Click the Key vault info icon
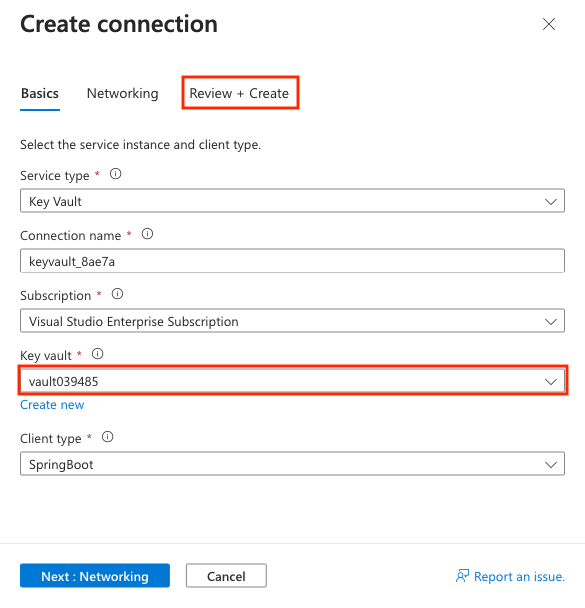585x608 pixels. click(x=98, y=354)
